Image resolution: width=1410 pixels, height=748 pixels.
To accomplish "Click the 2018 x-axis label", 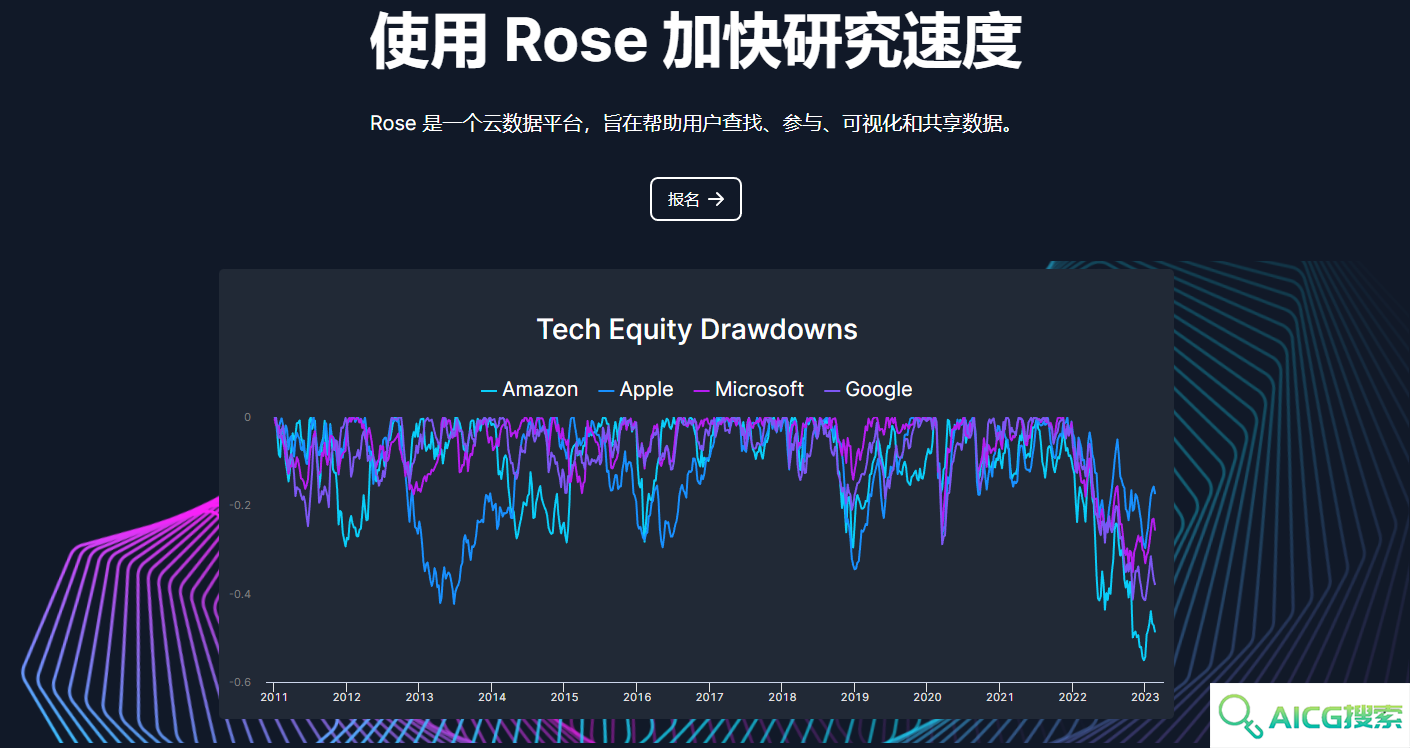I will click(x=782, y=697).
